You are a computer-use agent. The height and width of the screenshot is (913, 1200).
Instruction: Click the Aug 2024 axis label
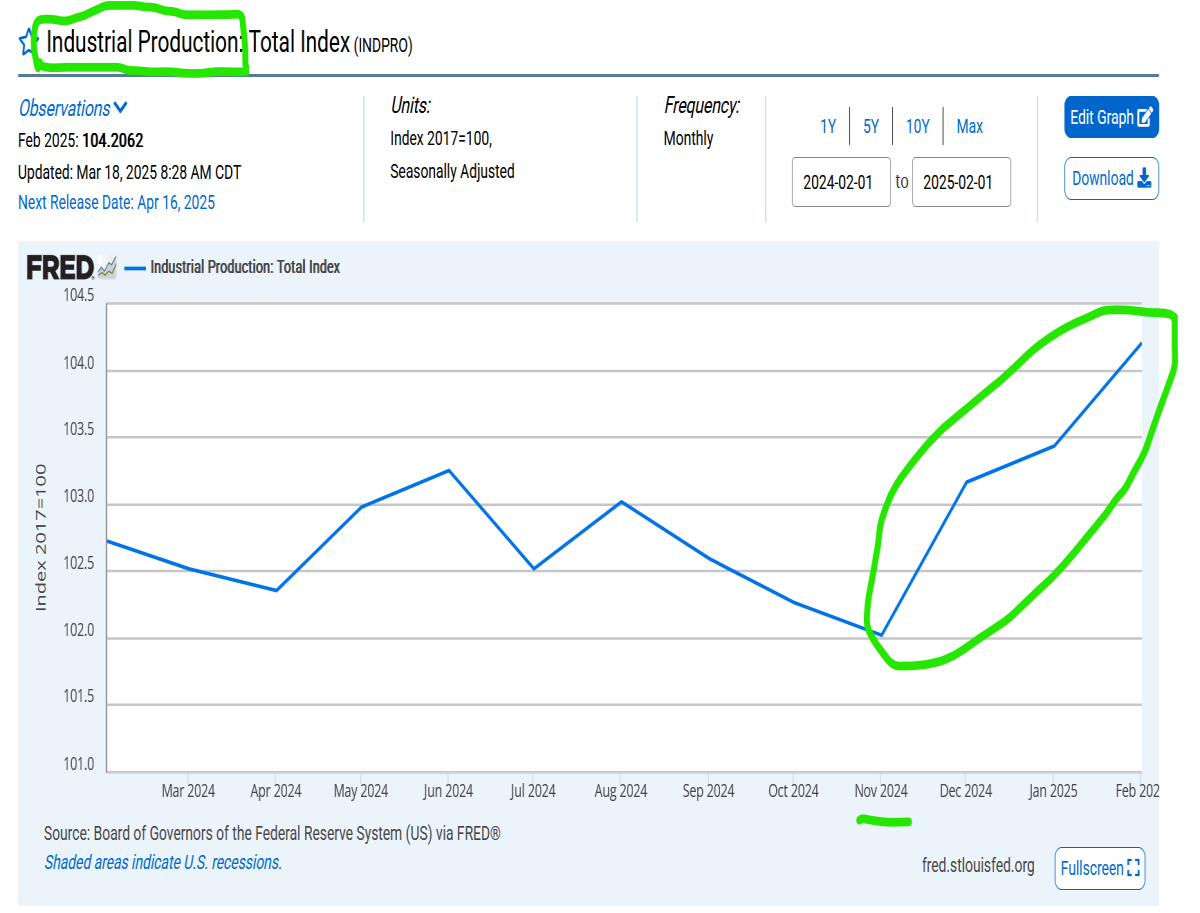(620, 791)
